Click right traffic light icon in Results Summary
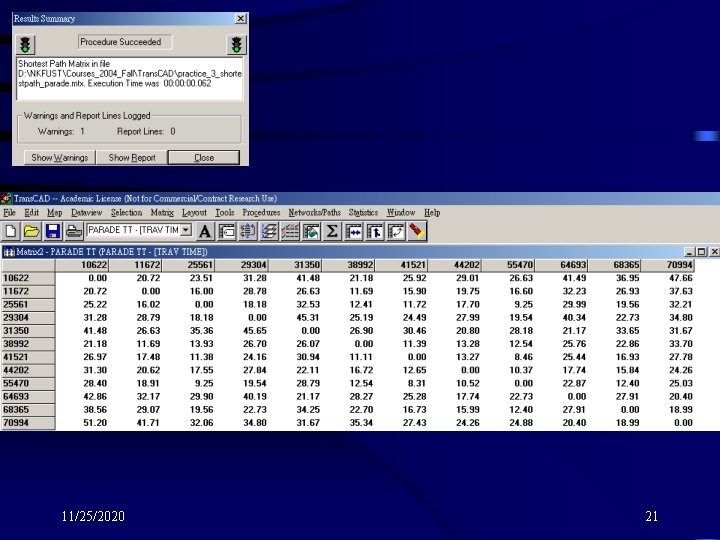720x540 pixels. (x=236, y=45)
